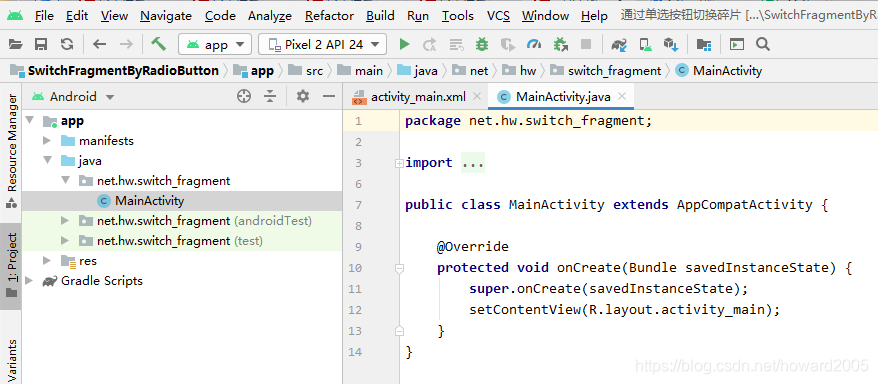This screenshot has width=878, height=384.
Task: Open the Navigate menu
Action: [x=166, y=16]
